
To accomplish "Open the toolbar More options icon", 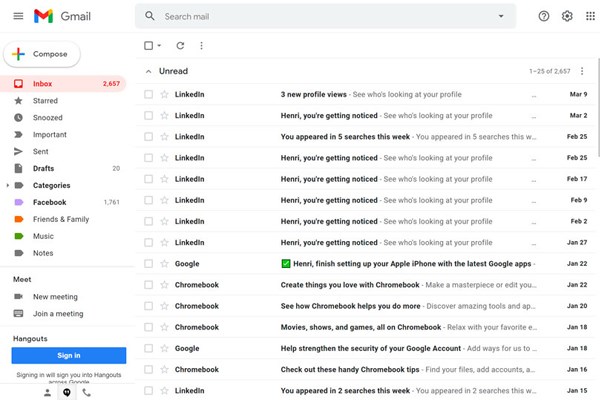I will [201, 46].
